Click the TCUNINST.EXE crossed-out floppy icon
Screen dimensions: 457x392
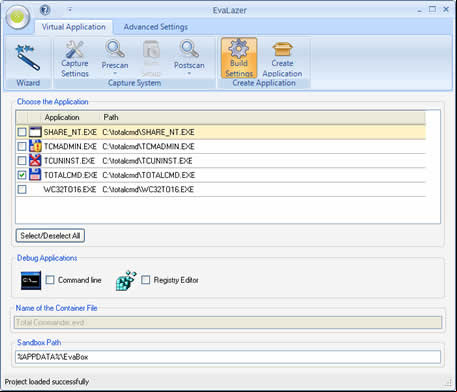(35, 161)
